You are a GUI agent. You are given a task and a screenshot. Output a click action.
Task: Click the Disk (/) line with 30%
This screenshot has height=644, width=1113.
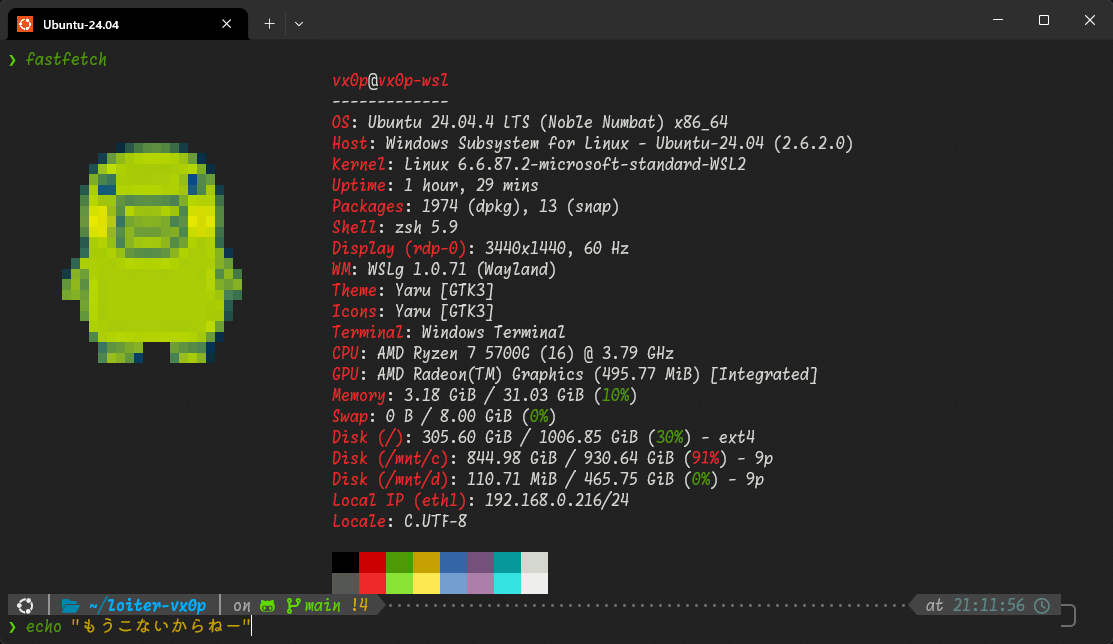pos(544,437)
